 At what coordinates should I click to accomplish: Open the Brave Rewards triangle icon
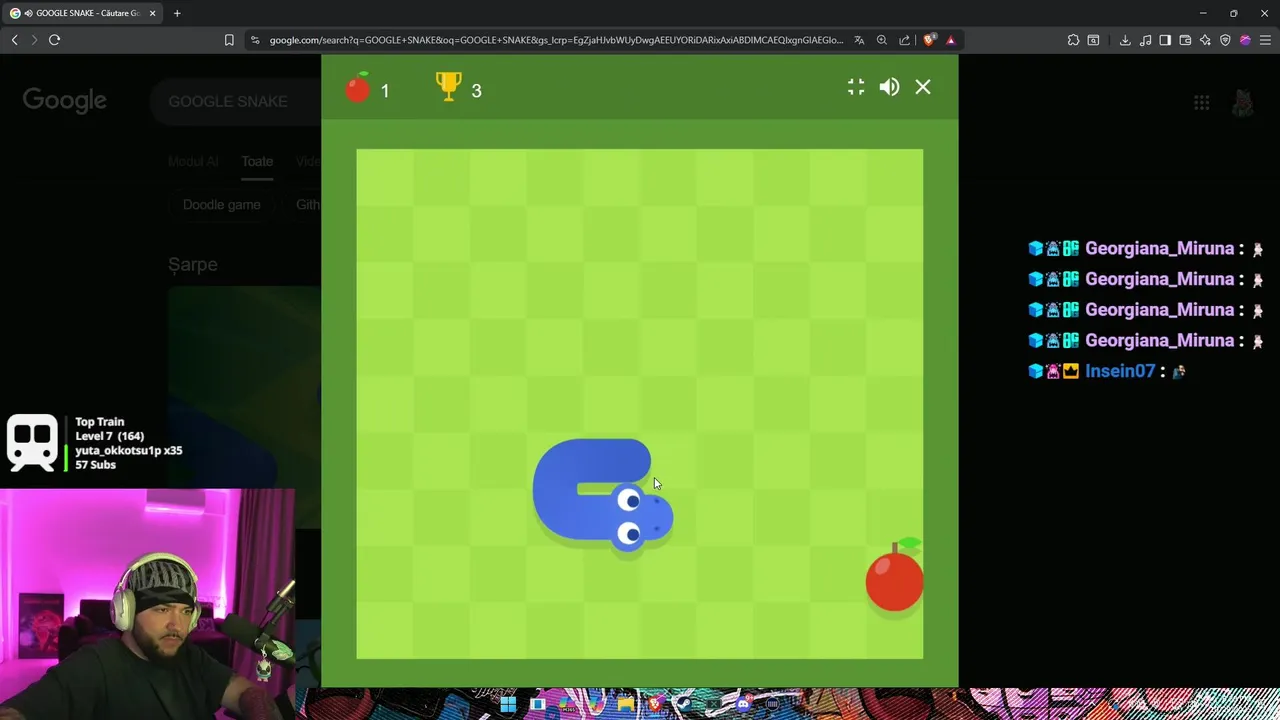[x=950, y=40]
